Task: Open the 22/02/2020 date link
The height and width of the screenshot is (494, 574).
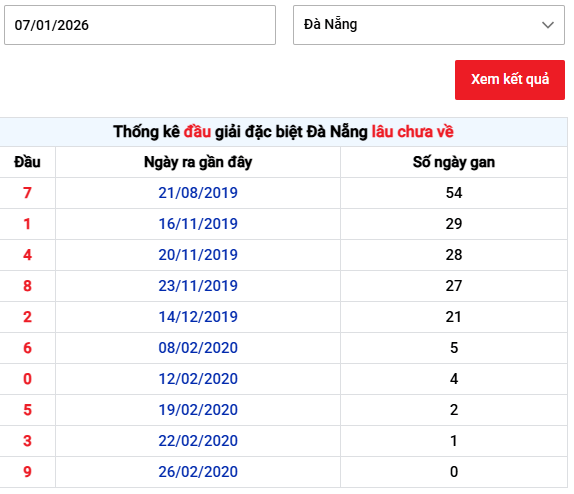Action: click(198, 441)
